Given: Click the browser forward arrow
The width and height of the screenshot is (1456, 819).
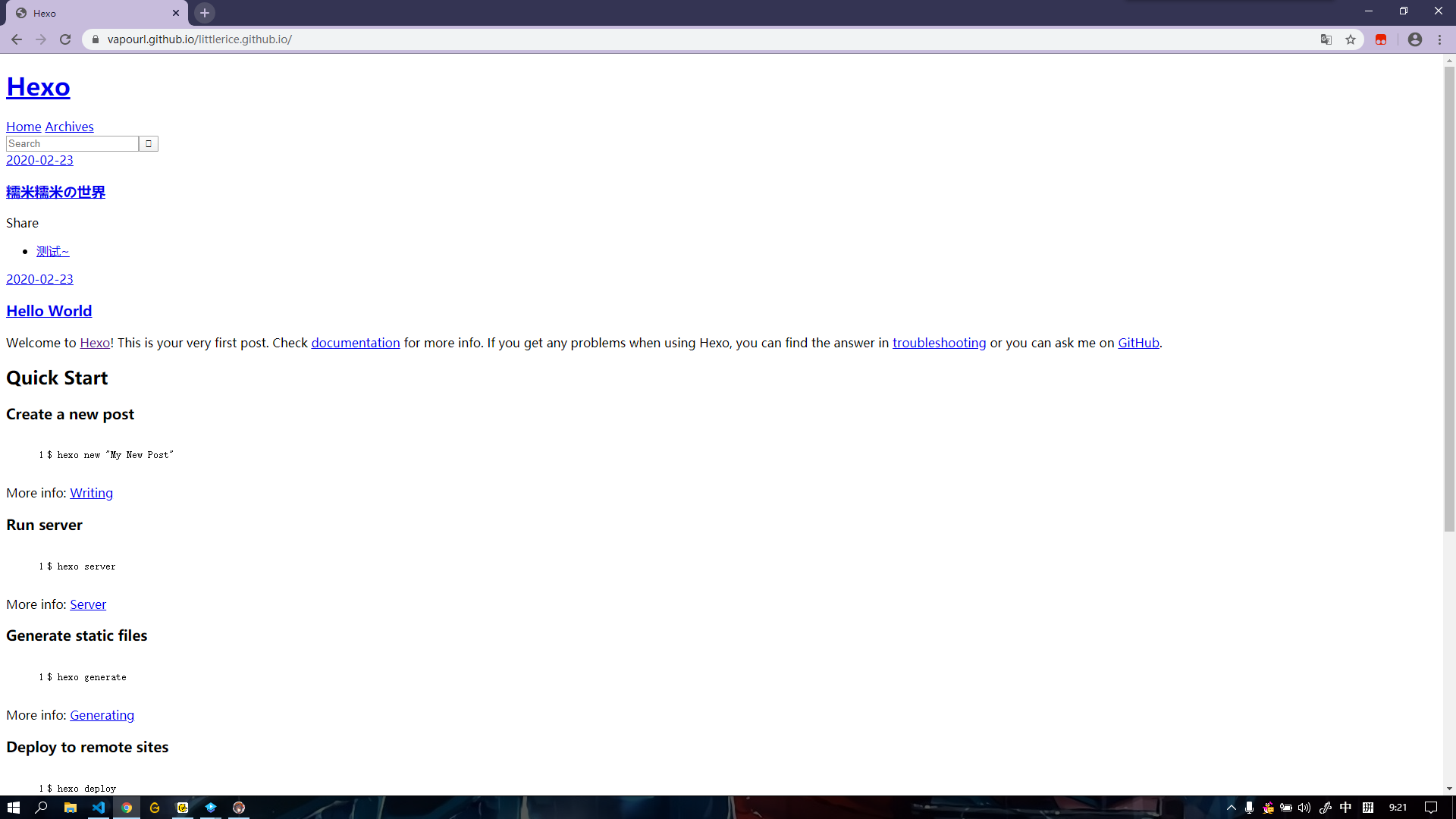Looking at the screenshot, I should click(x=41, y=39).
